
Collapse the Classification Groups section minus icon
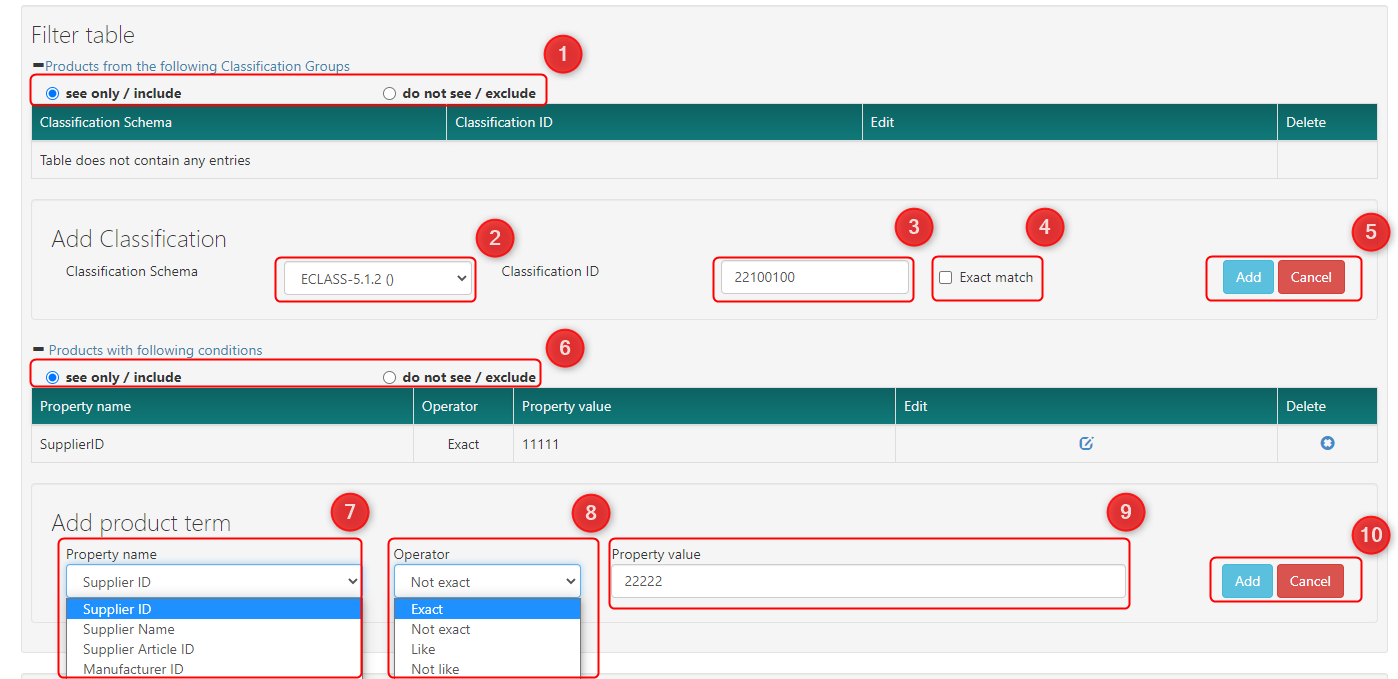38,66
